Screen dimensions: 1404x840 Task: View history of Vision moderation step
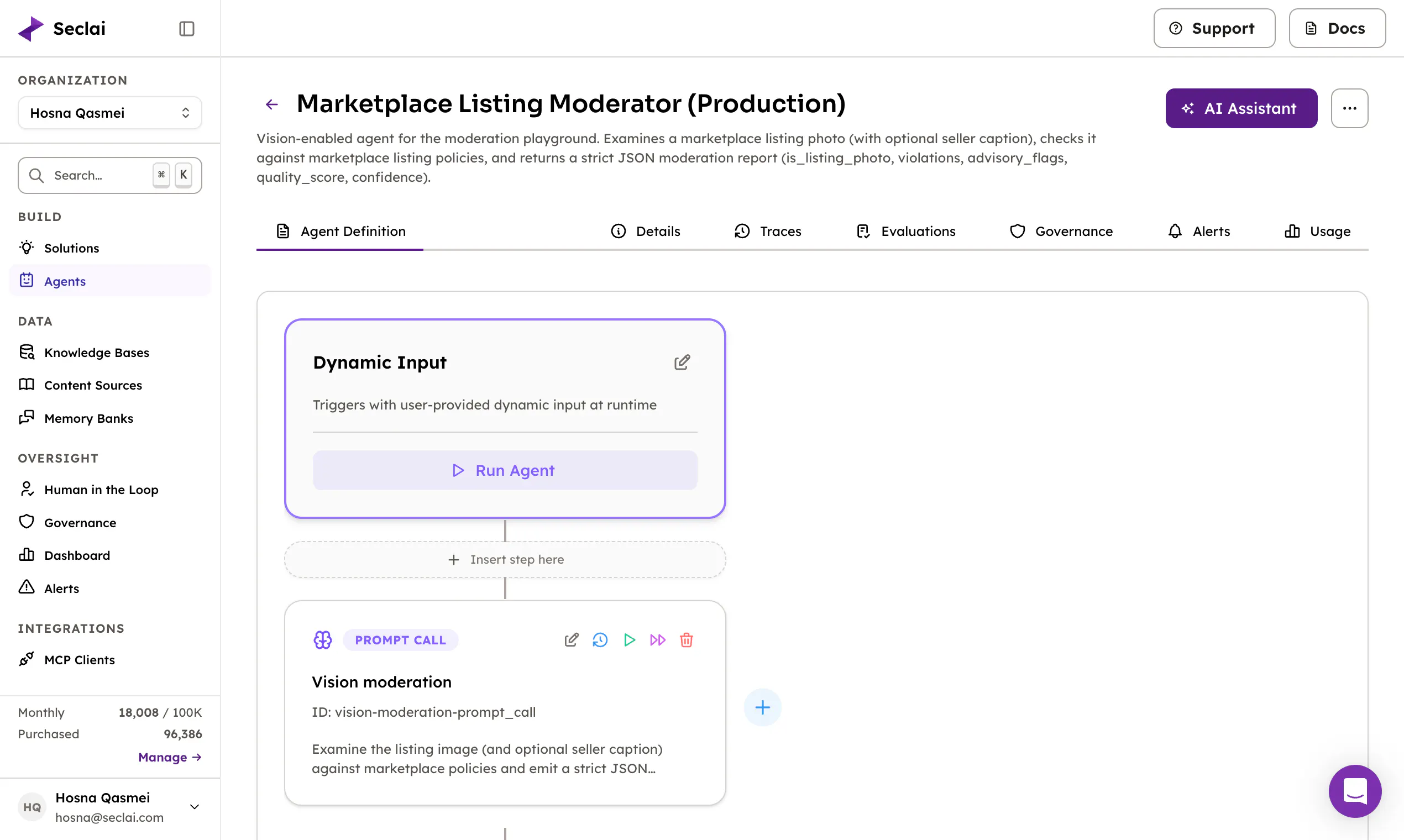point(600,640)
